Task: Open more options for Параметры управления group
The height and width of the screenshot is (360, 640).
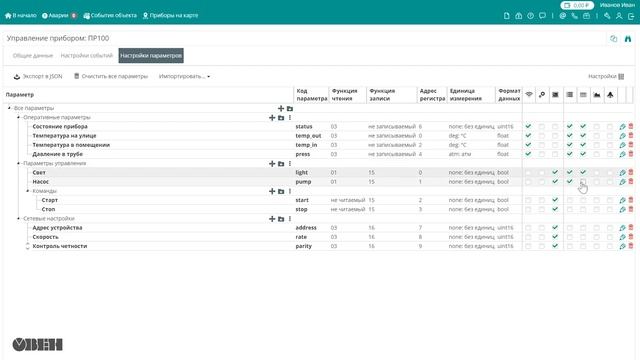Action: pyautogui.click(x=290, y=164)
